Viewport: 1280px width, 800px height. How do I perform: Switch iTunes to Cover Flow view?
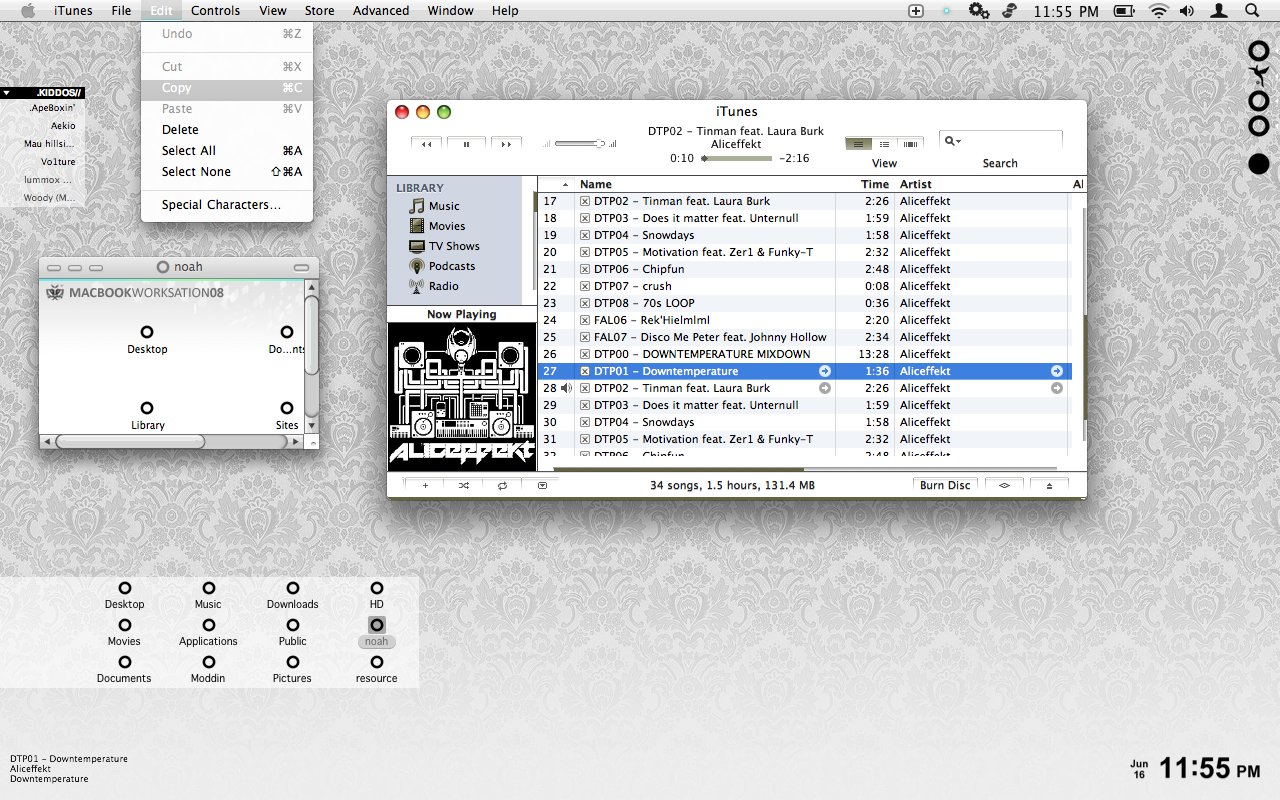click(911, 144)
